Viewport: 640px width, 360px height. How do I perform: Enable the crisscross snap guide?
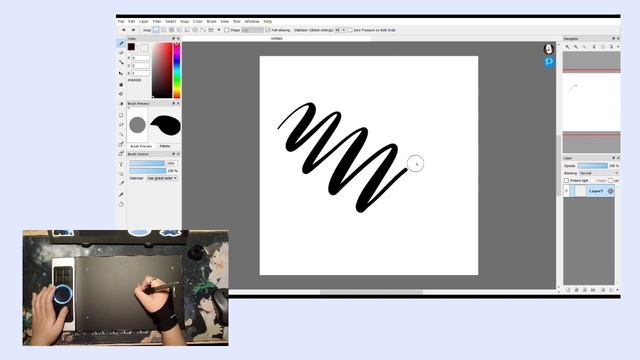pyautogui.click(x=171, y=30)
